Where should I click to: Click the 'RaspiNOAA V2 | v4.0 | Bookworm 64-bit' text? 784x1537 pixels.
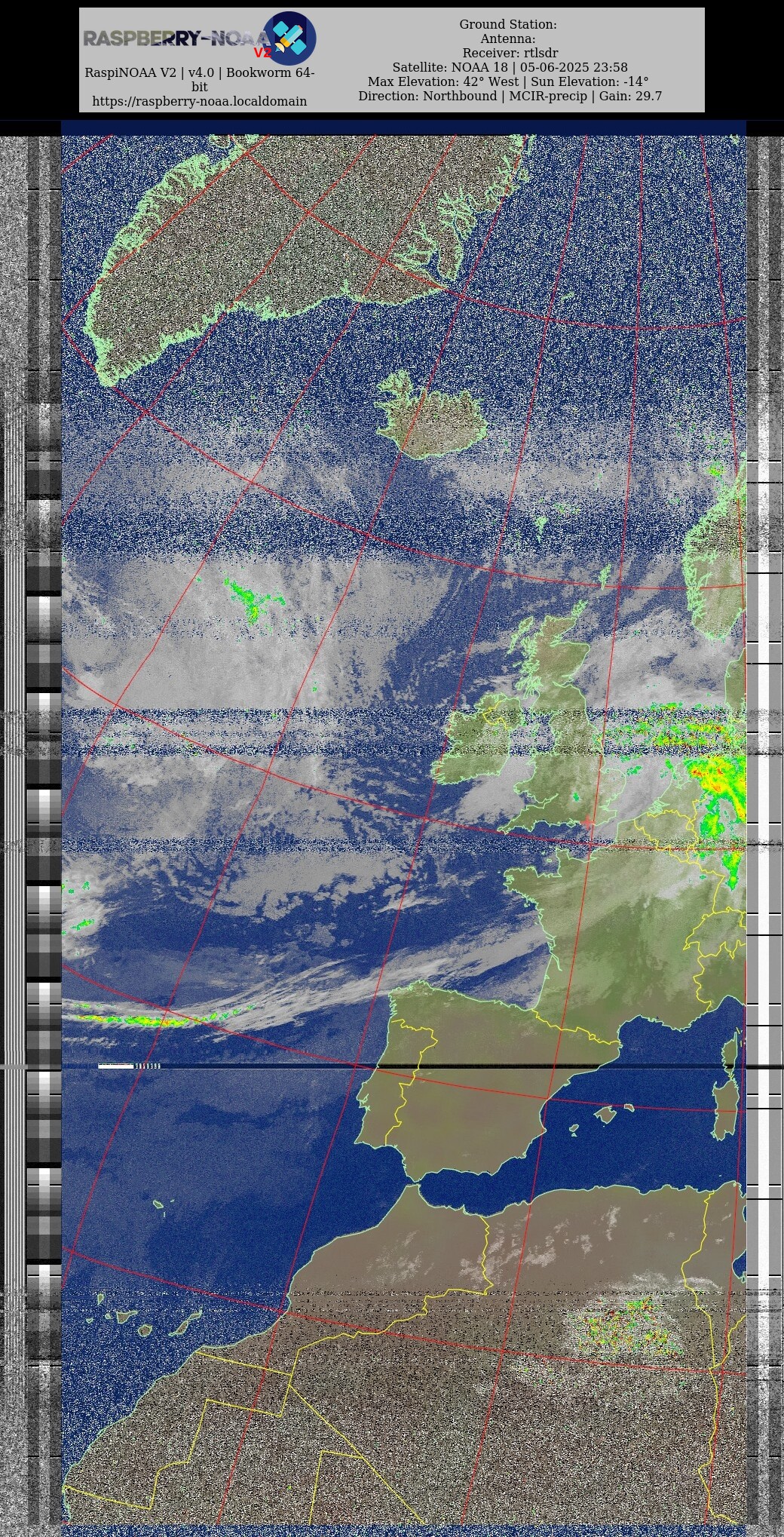[200, 80]
